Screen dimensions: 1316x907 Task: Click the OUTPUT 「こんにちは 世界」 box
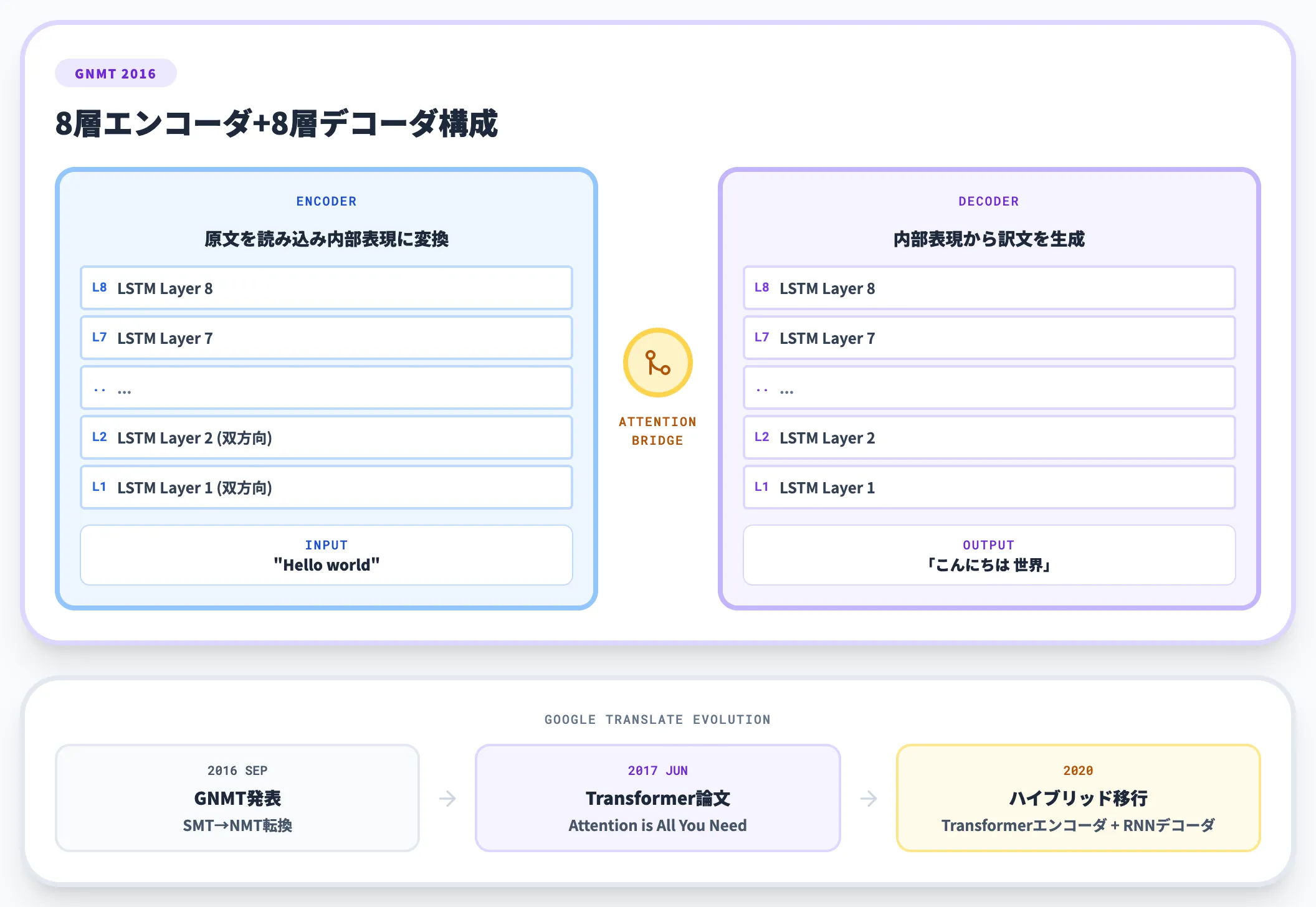pos(989,555)
